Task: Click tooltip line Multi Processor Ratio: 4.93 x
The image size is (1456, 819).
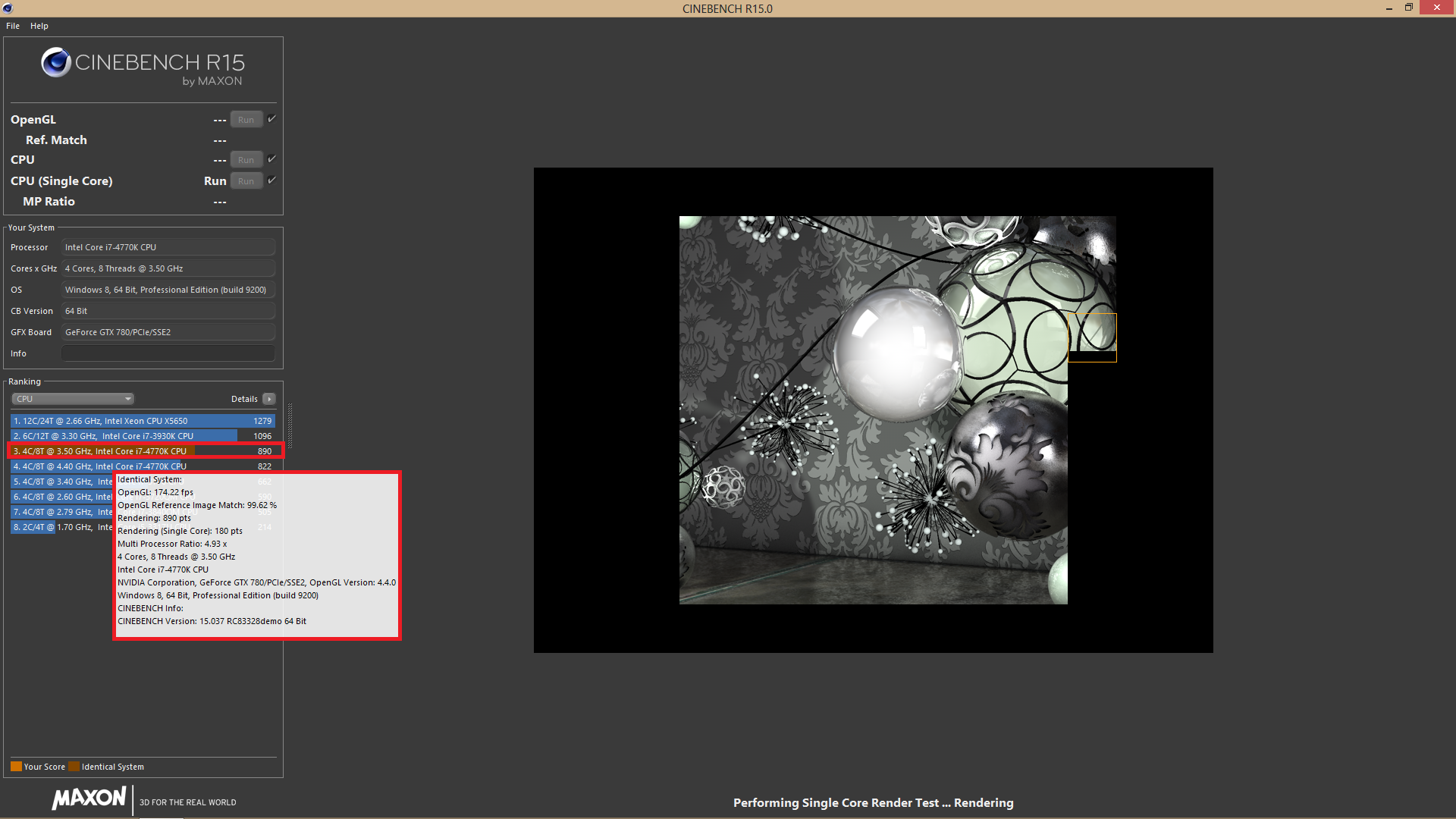Action: 172,544
